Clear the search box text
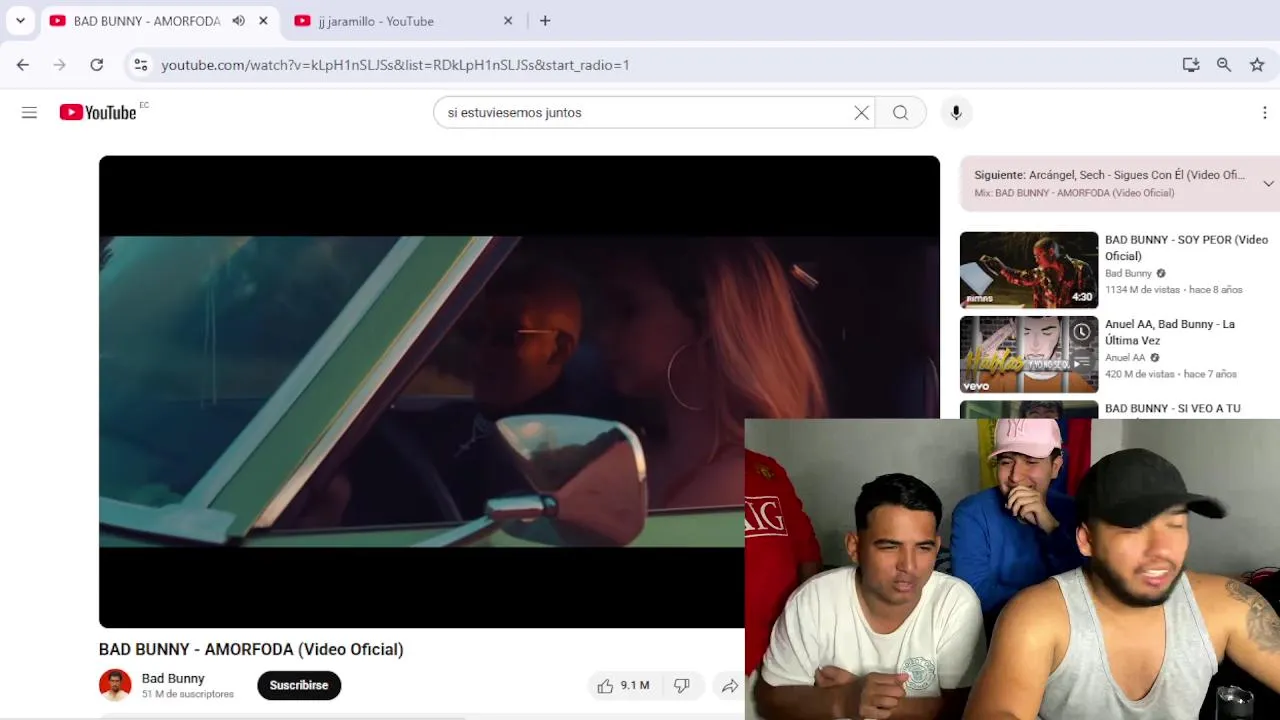Viewport: 1280px width, 720px height. [861, 113]
